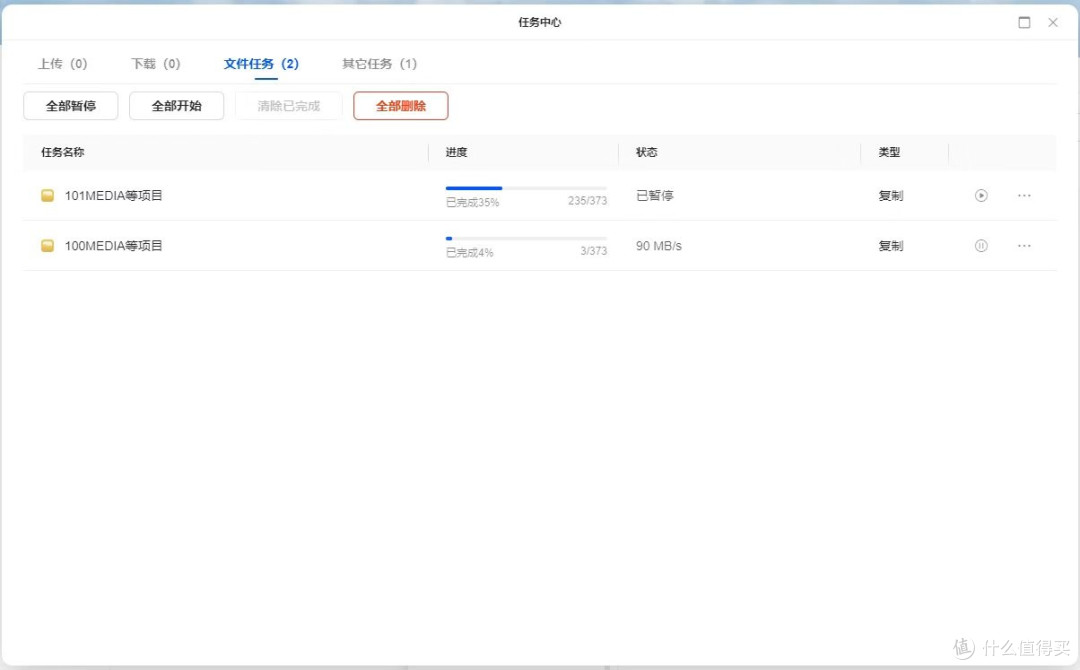
Task: Open more options for 100MEDIA等项目
Action: coord(1024,246)
